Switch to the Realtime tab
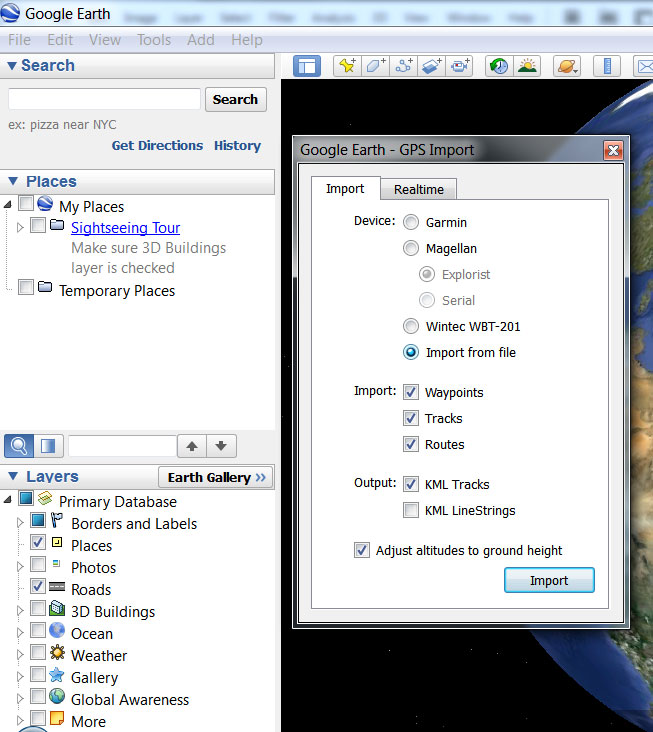 419,190
